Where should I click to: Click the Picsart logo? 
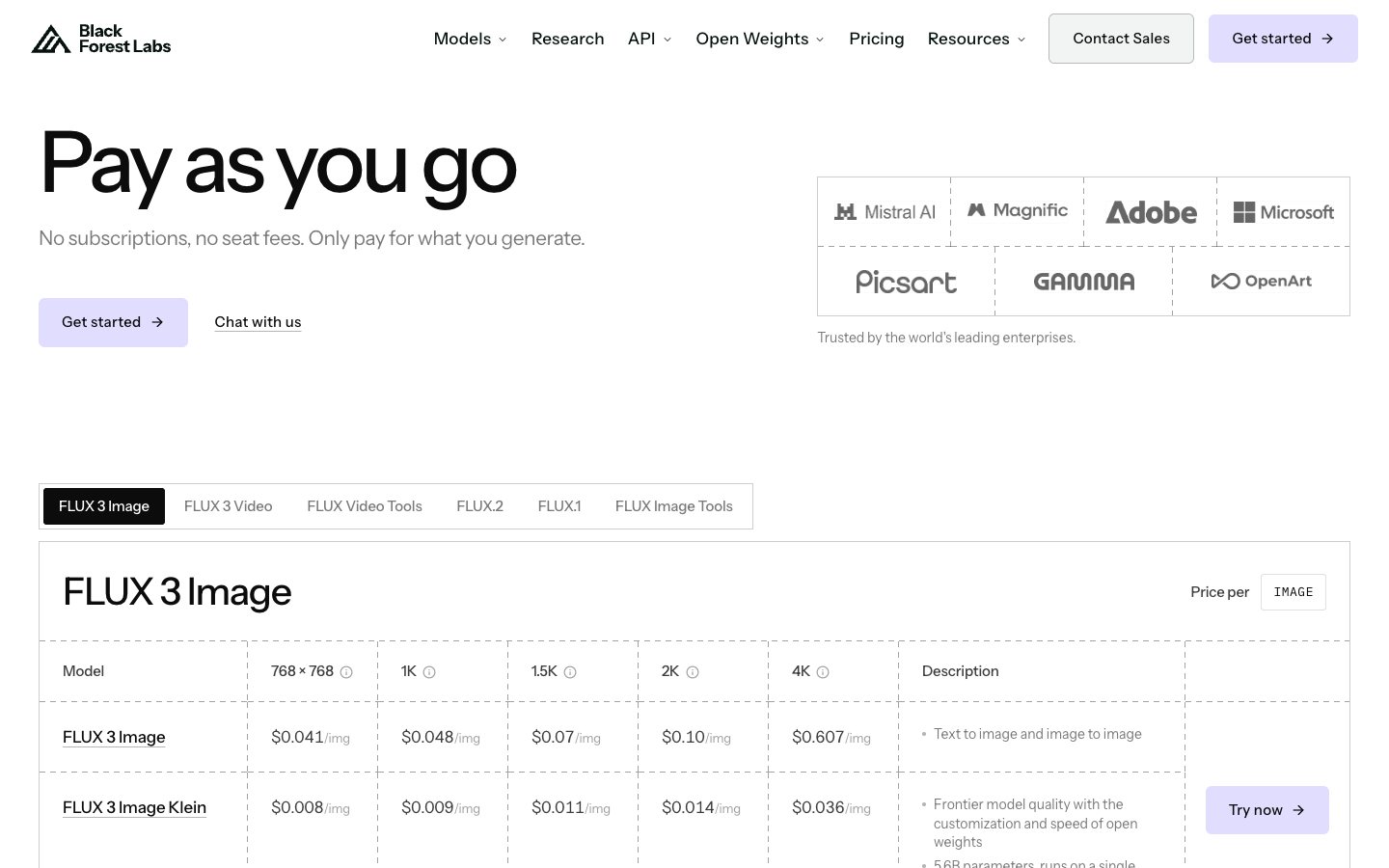coord(906,282)
